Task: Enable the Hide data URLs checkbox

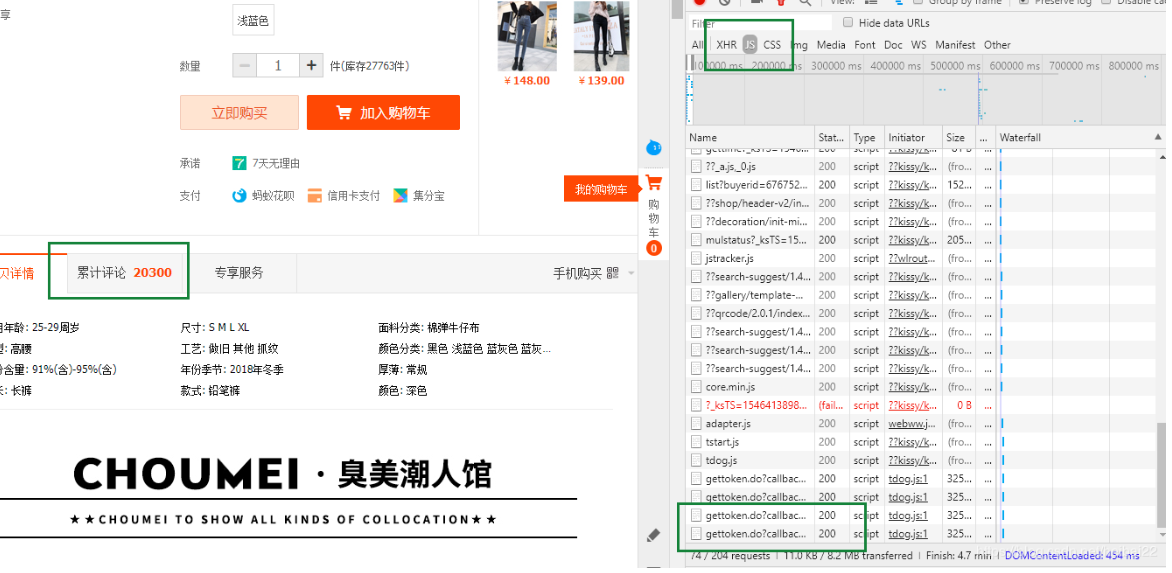Action: pos(848,23)
